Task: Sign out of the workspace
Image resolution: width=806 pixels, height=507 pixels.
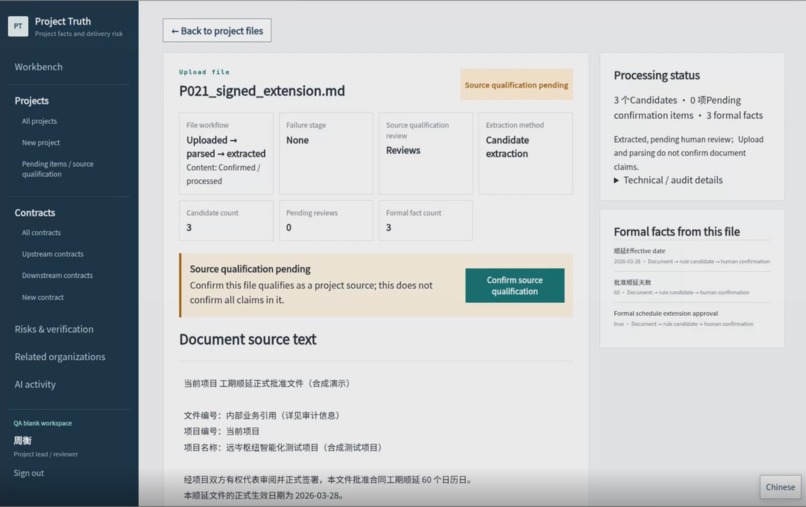Action: pyautogui.click(x=29, y=473)
